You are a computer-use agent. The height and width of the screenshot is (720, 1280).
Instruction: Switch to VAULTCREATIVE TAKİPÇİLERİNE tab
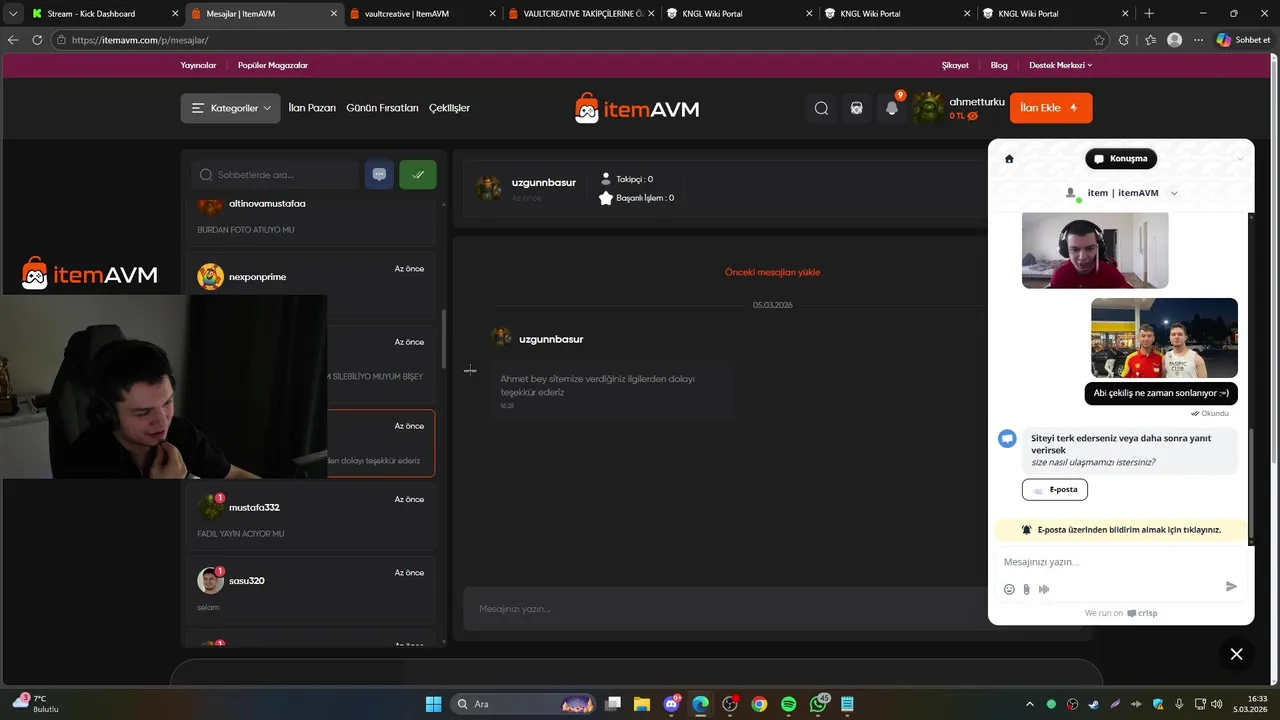(x=579, y=13)
